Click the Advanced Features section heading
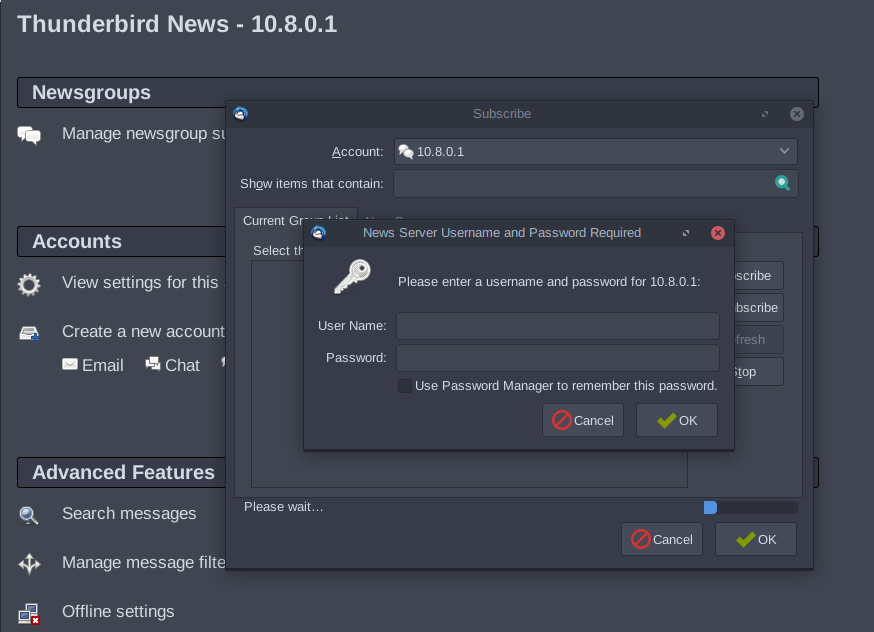874x632 pixels. [123, 473]
